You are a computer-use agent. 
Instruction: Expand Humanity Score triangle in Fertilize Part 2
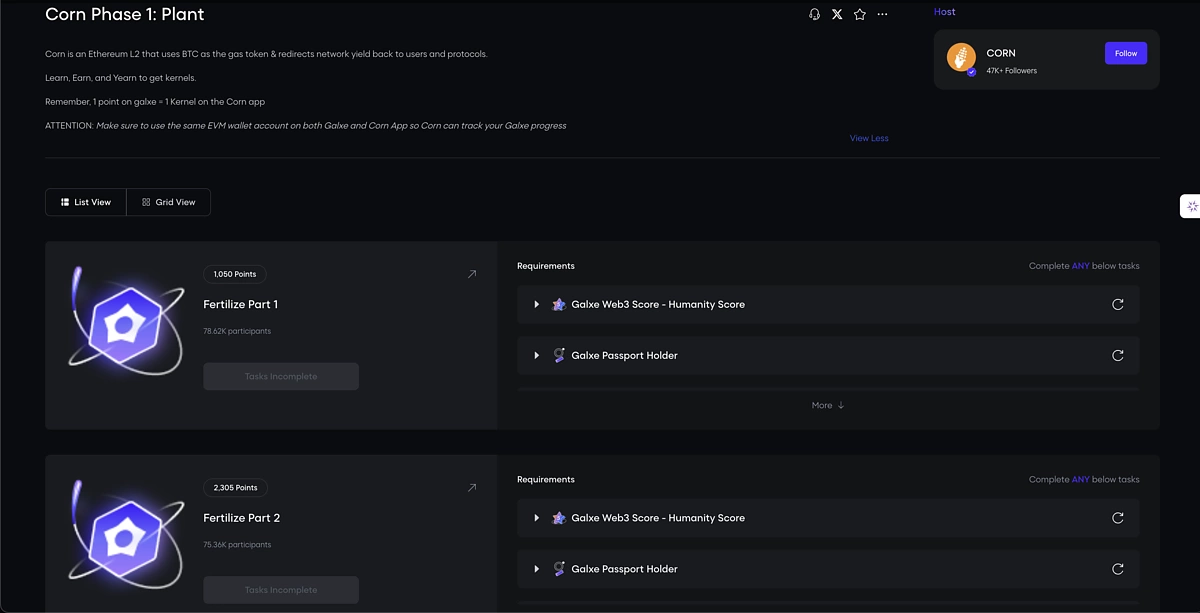[x=537, y=518]
